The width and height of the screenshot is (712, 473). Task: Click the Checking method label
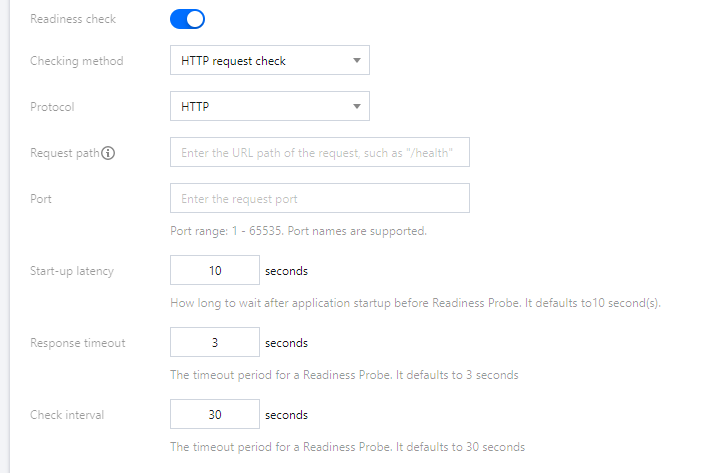point(77,61)
